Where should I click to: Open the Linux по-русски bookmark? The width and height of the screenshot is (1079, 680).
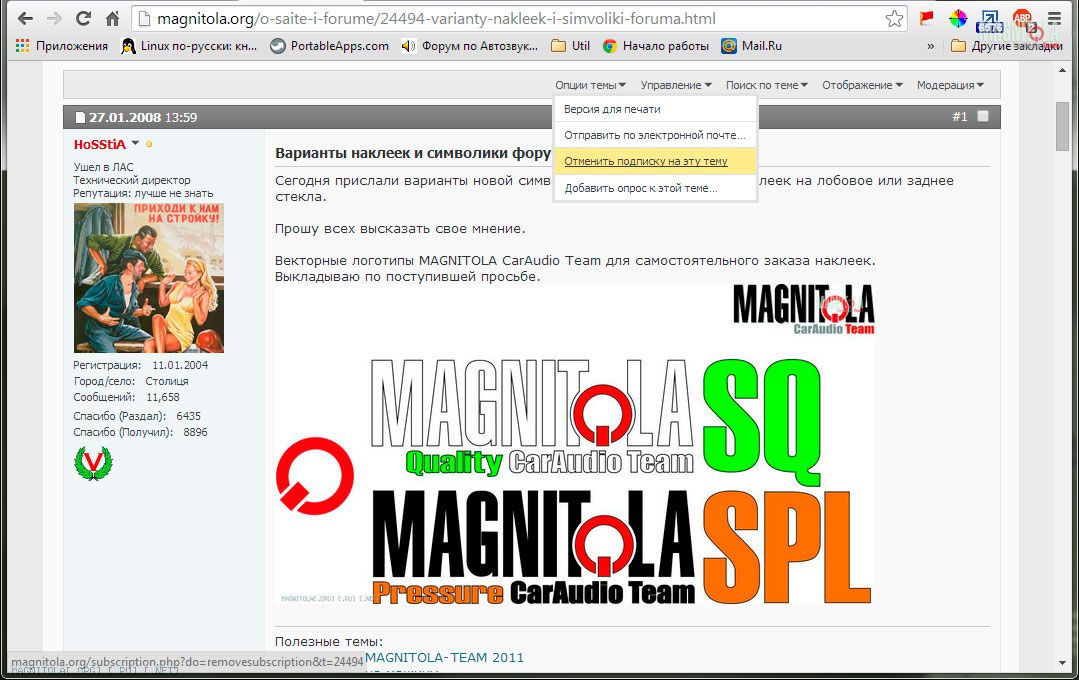pyautogui.click(x=189, y=46)
